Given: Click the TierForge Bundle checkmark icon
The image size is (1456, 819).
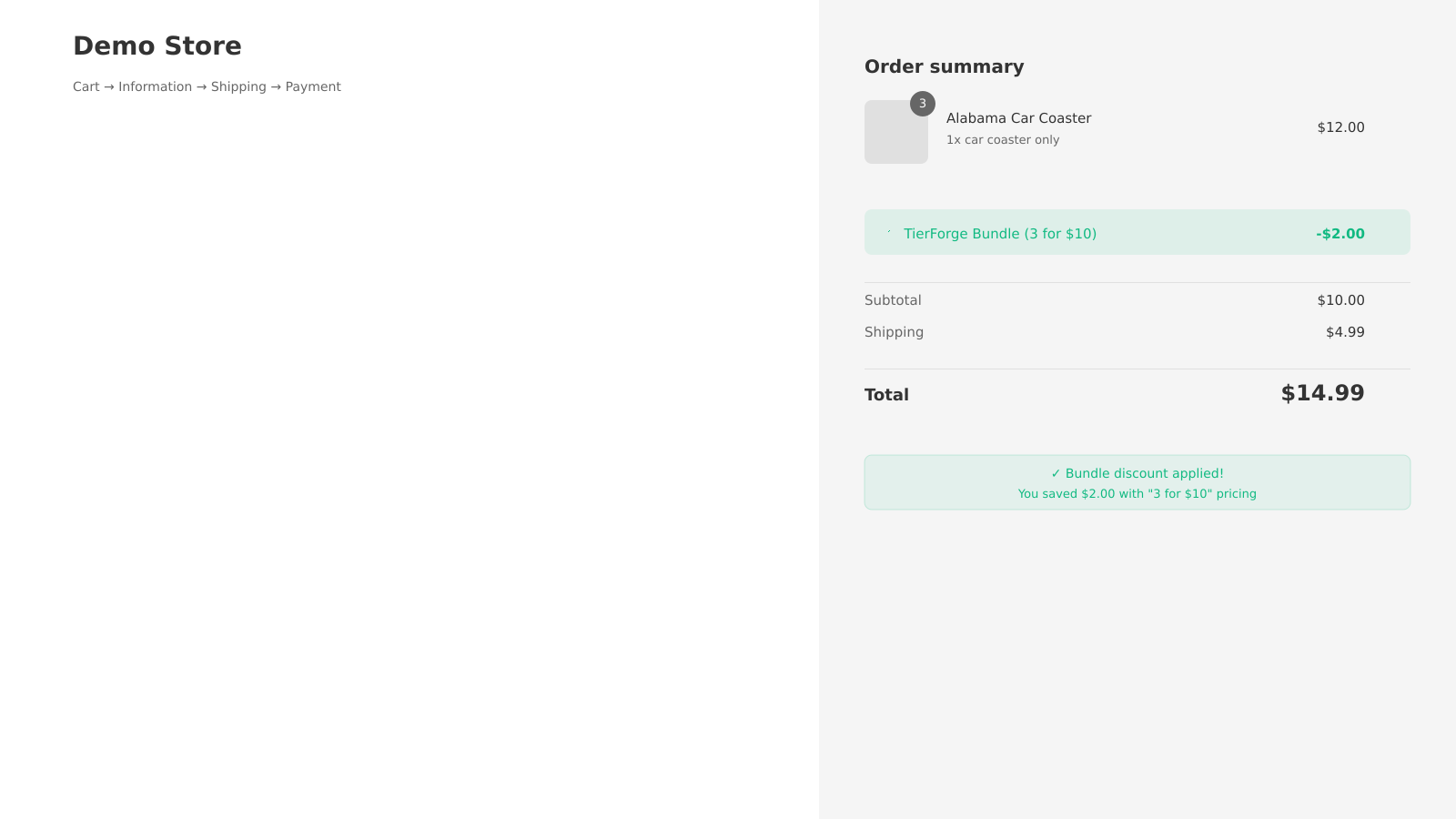Looking at the screenshot, I should pyautogui.click(x=889, y=232).
